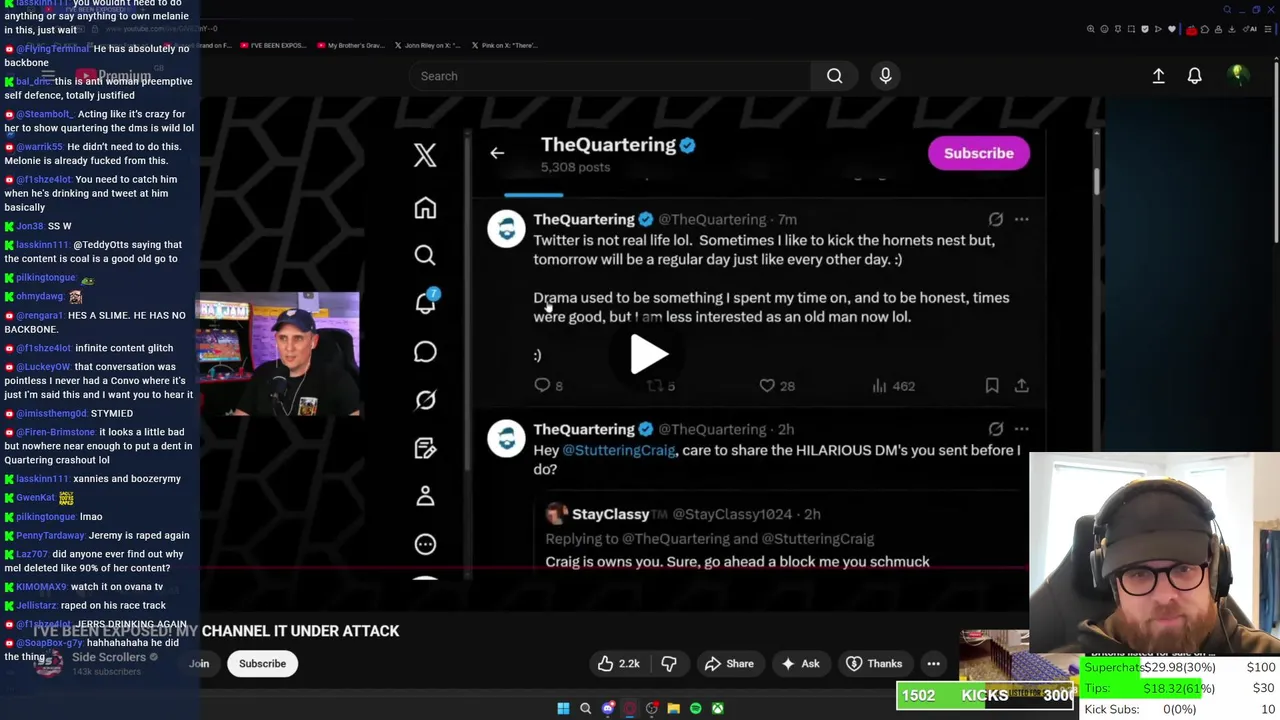Click the Thanks button
1280x720 pixels.
874,663
